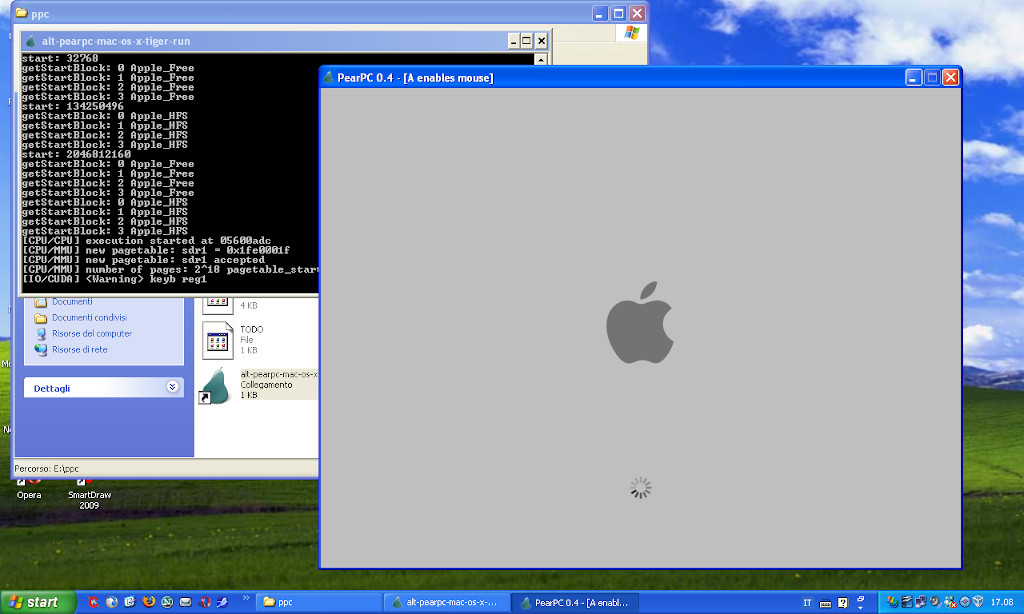Show hidden Quick Launch items via the chevron
The width and height of the screenshot is (1024, 614).
click(246, 598)
